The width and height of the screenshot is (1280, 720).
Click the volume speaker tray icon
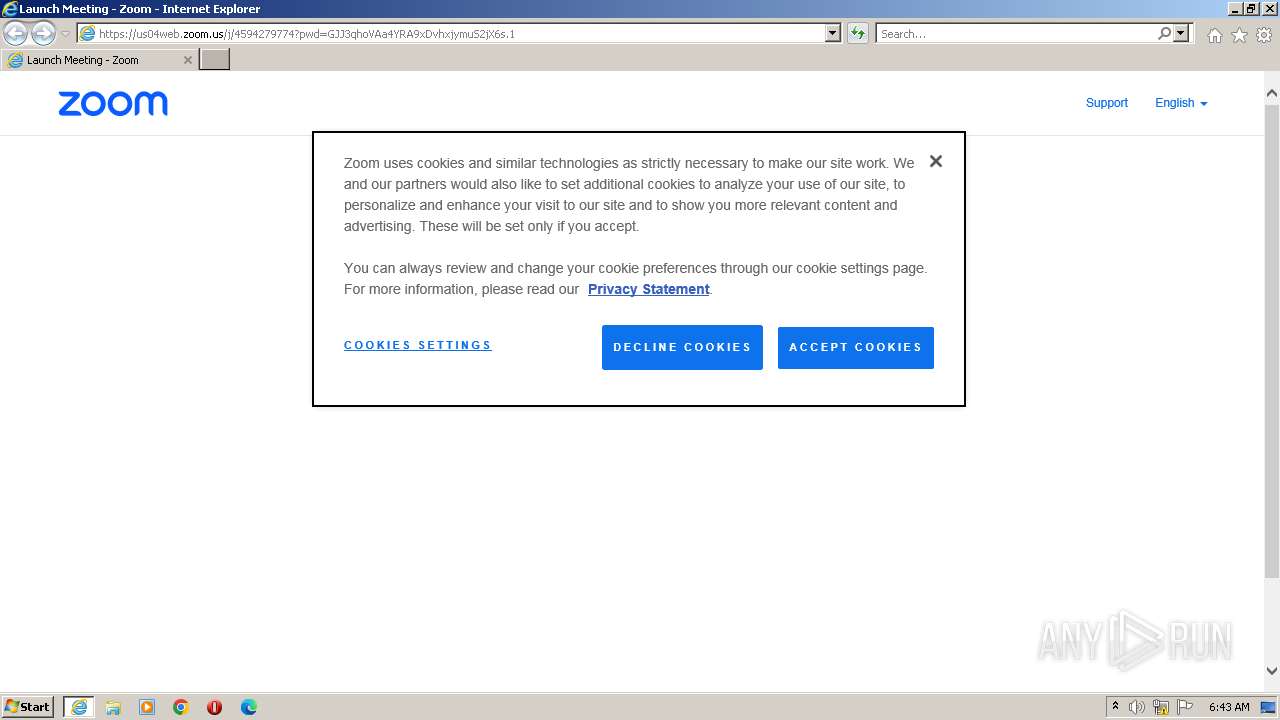[1137, 707]
